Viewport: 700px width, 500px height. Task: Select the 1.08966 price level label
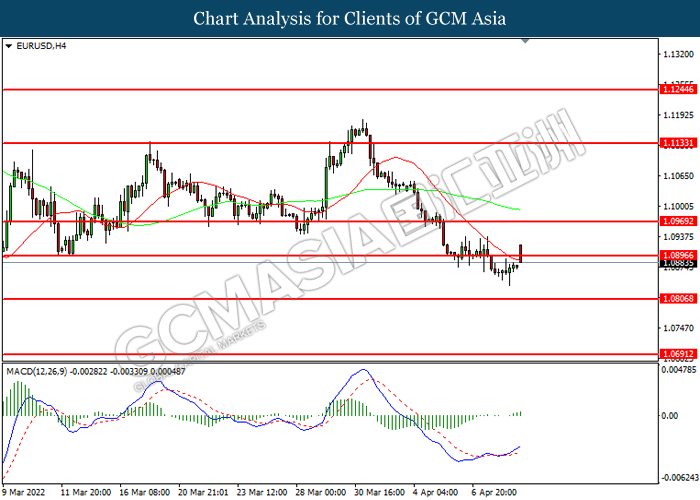pyautogui.click(x=678, y=255)
